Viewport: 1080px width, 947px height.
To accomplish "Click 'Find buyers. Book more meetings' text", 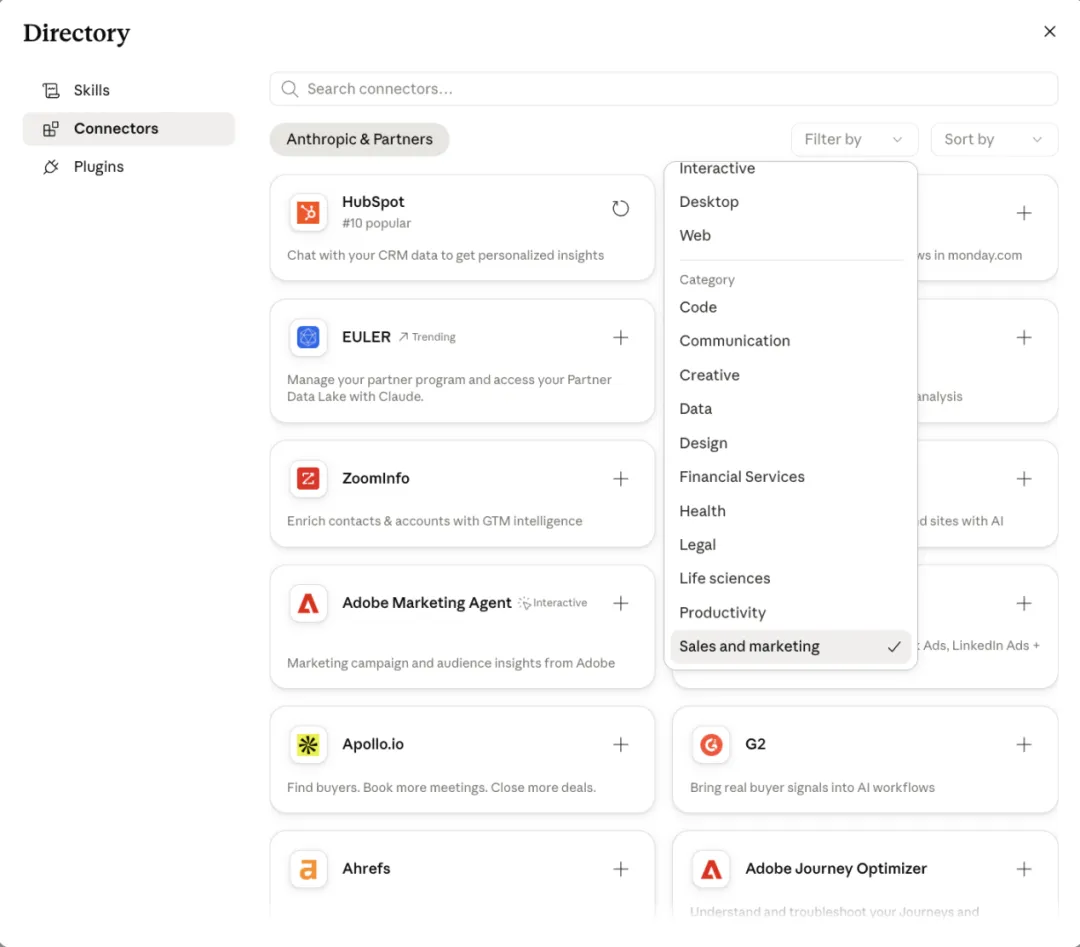I will pos(442,788).
